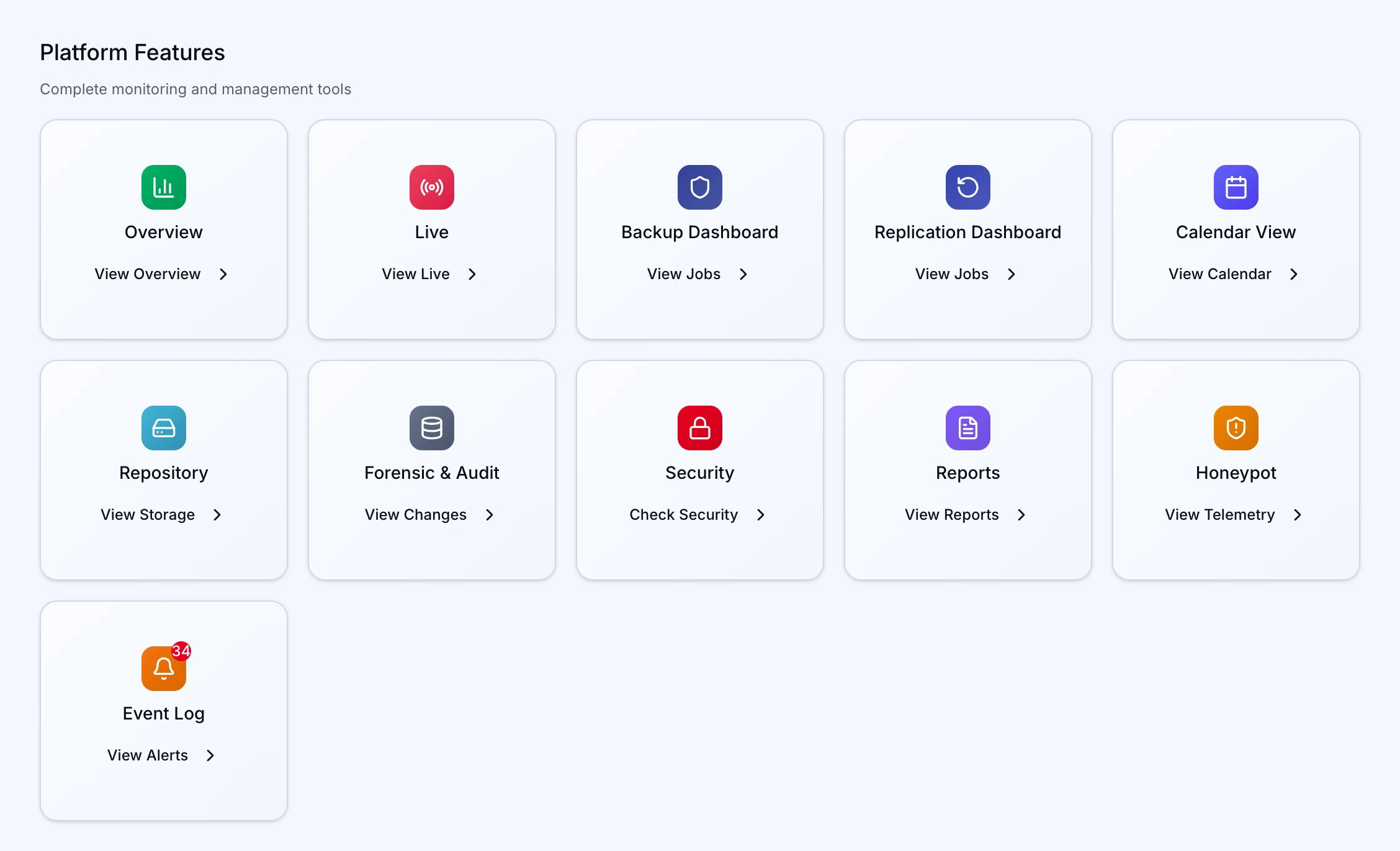Click the chevron next to View Storage
This screenshot has width=1400, height=851.
pyautogui.click(x=217, y=515)
